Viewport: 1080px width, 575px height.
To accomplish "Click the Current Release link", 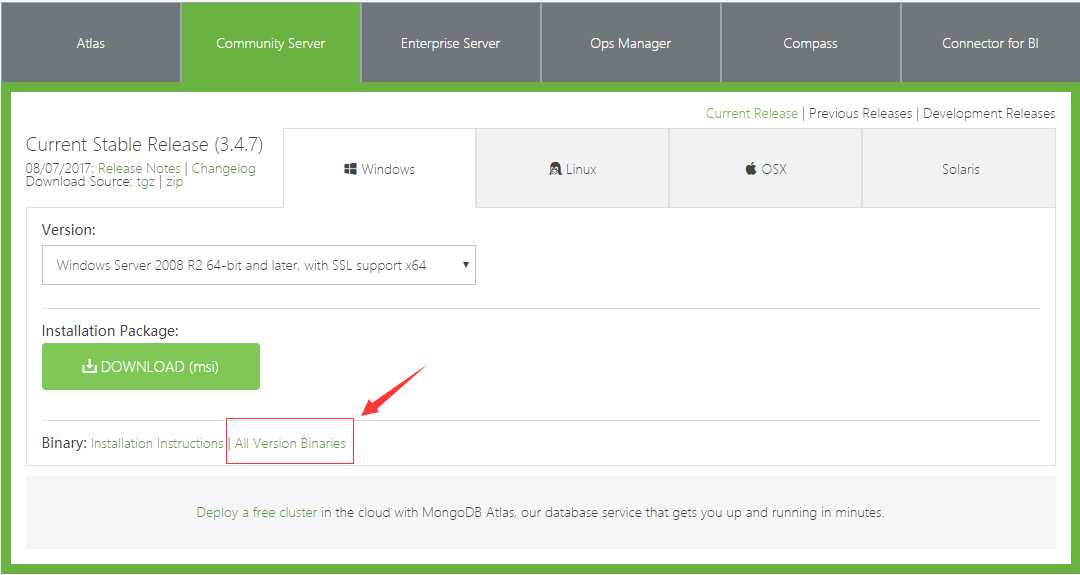I will click(x=751, y=113).
